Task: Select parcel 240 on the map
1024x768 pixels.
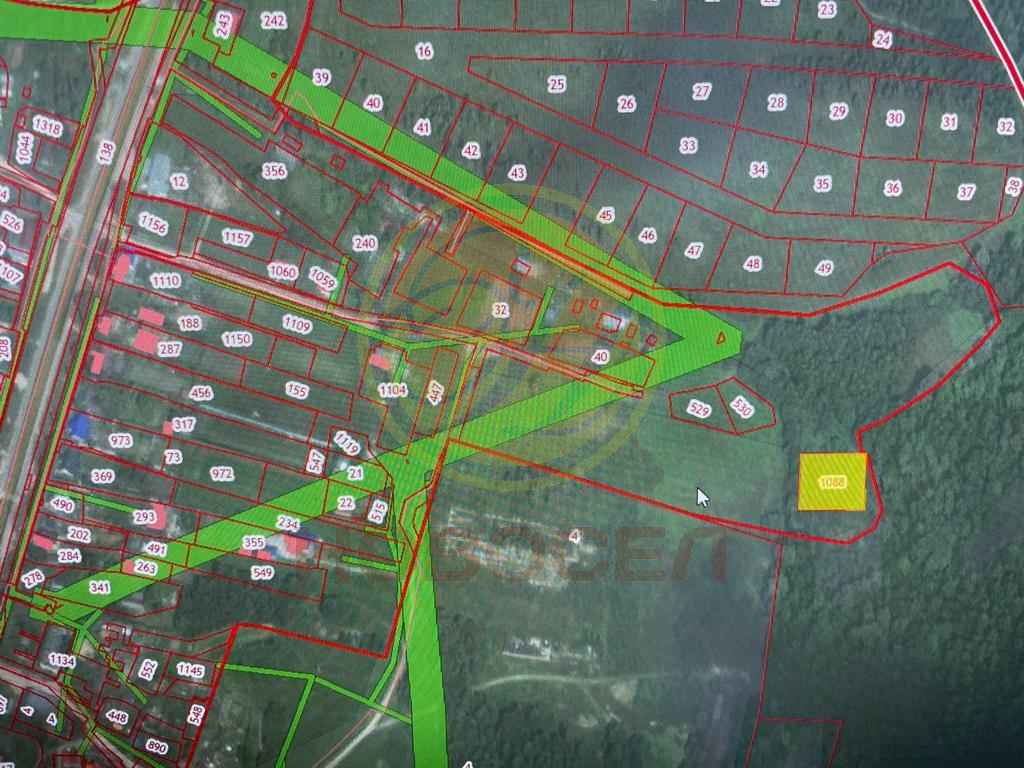Action: pos(365,243)
